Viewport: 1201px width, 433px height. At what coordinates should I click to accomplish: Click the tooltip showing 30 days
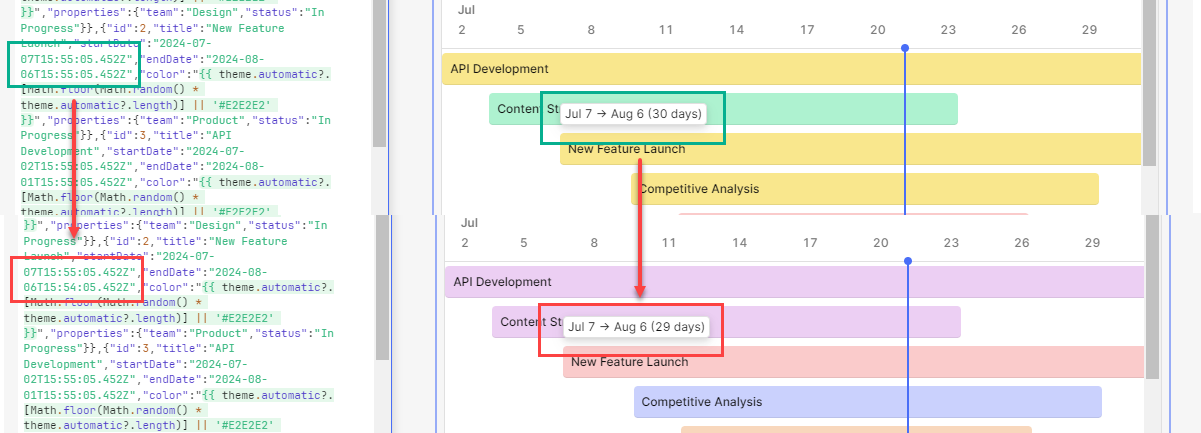[632, 114]
